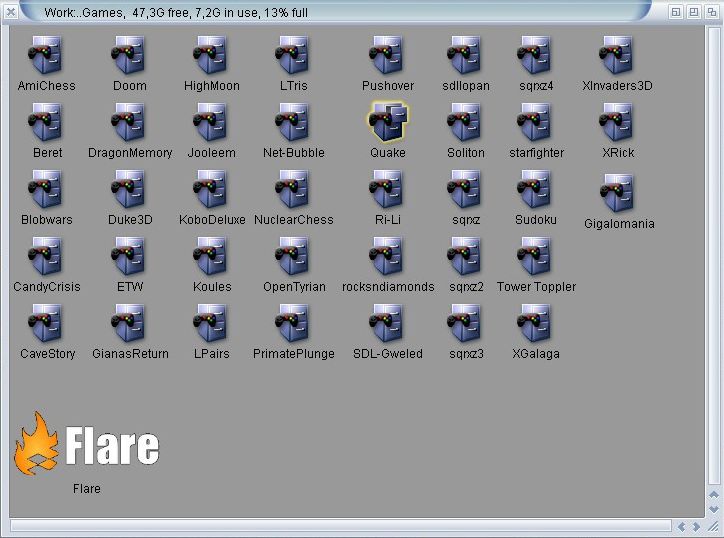The height and width of the screenshot is (538, 724).
Task: Click the vertical scrollbar track
Action: tap(714, 254)
